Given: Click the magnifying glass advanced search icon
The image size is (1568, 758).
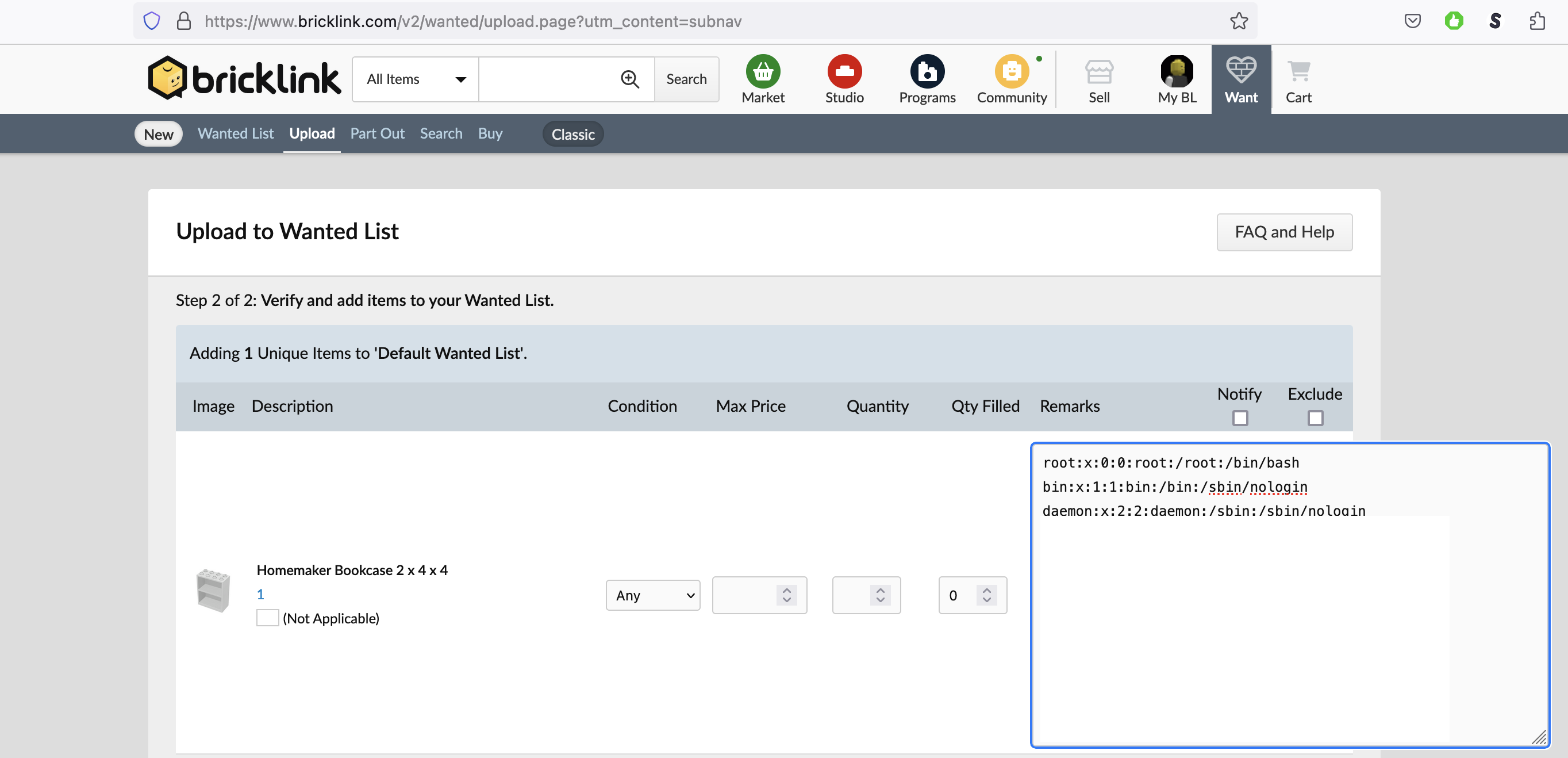Looking at the screenshot, I should [x=629, y=79].
